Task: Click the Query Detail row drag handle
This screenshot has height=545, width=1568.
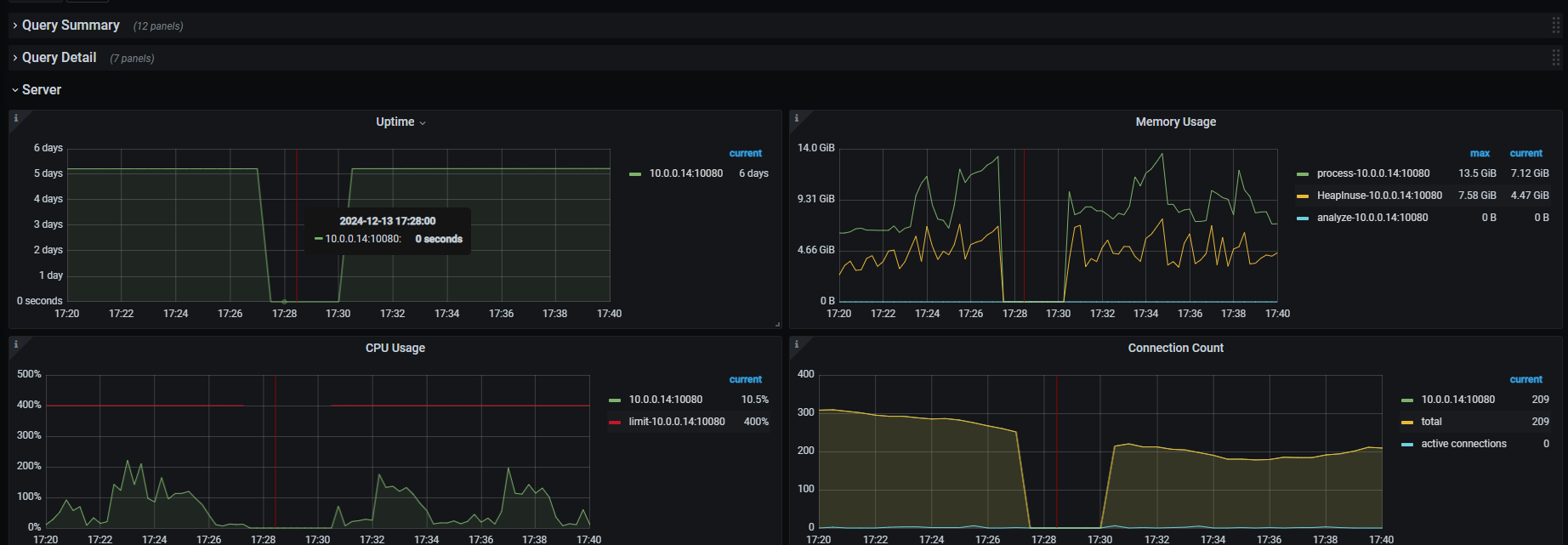Action: [1555, 58]
